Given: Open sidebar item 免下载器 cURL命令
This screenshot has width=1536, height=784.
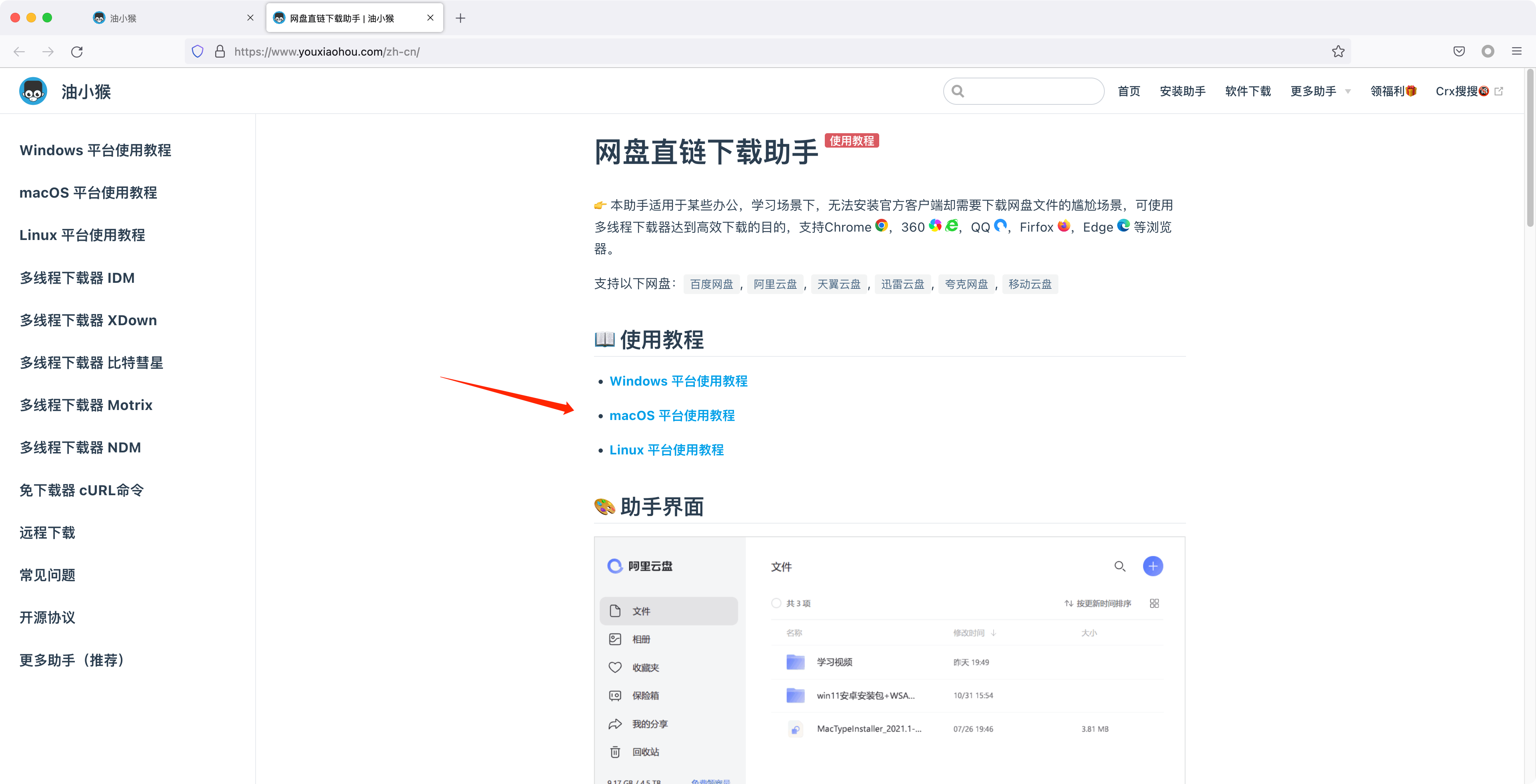Looking at the screenshot, I should (x=82, y=490).
